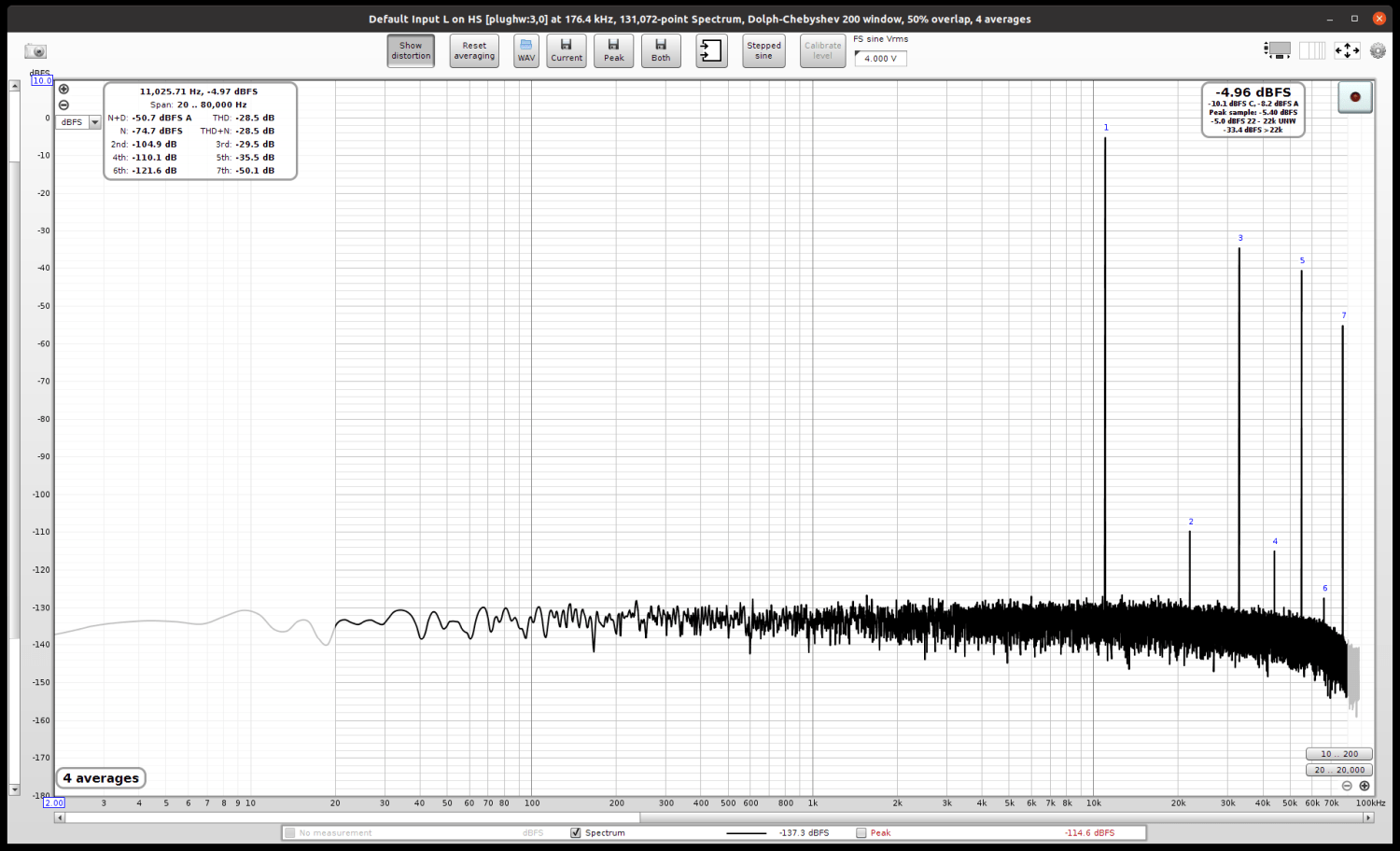Viewport: 1400px width, 851px height.
Task: Click the 4 averages indicator
Action: (101, 778)
